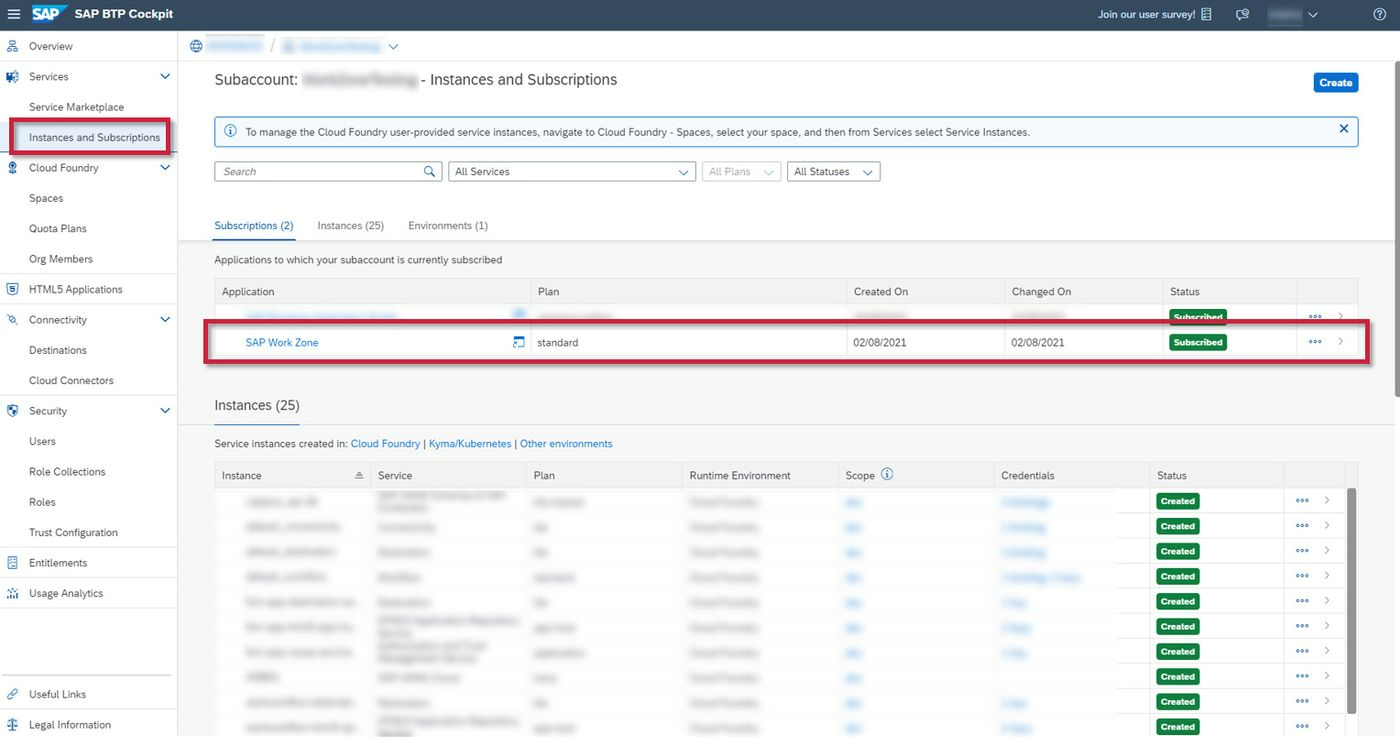Open Users under Security
The height and width of the screenshot is (737, 1400).
point(43,441)
